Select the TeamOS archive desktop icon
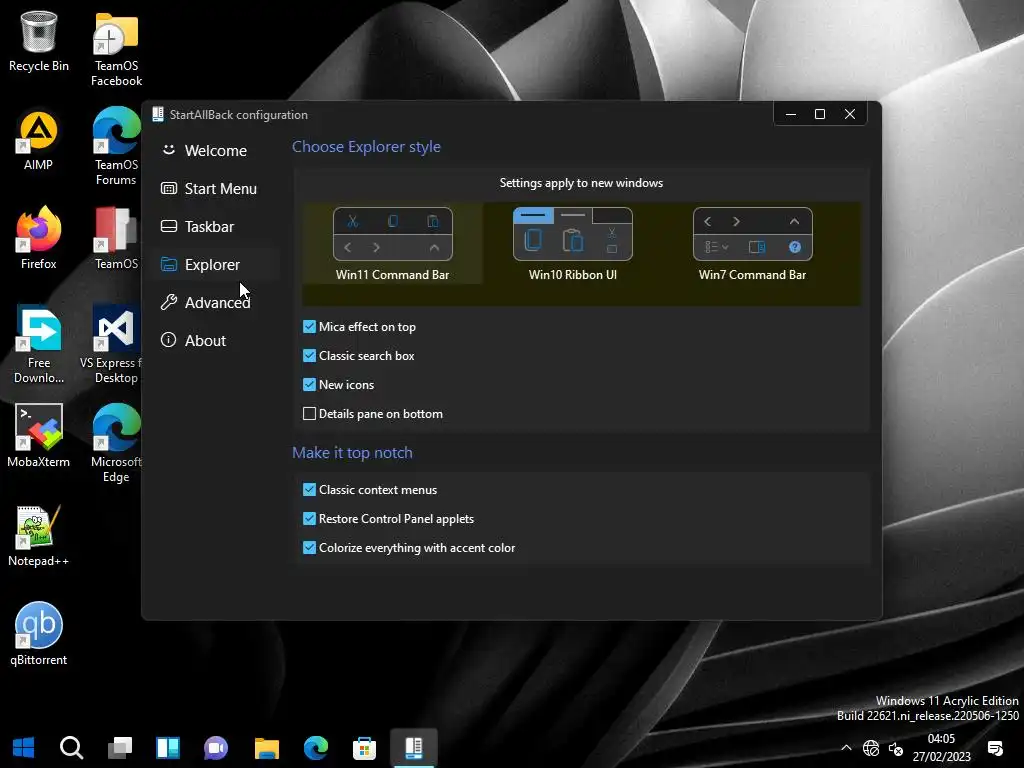 coord(116,239)
